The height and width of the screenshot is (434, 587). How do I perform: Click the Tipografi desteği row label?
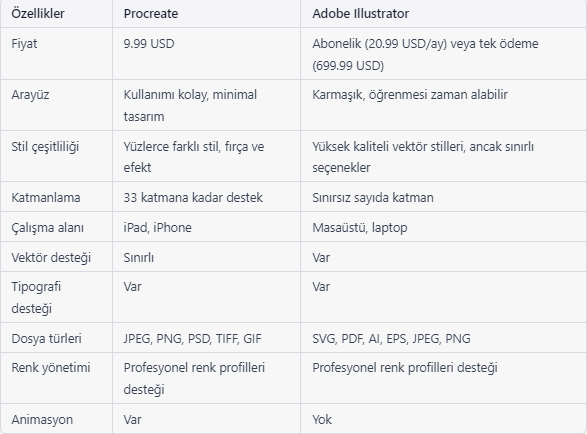pyautogui.click(x=36, y=297)
